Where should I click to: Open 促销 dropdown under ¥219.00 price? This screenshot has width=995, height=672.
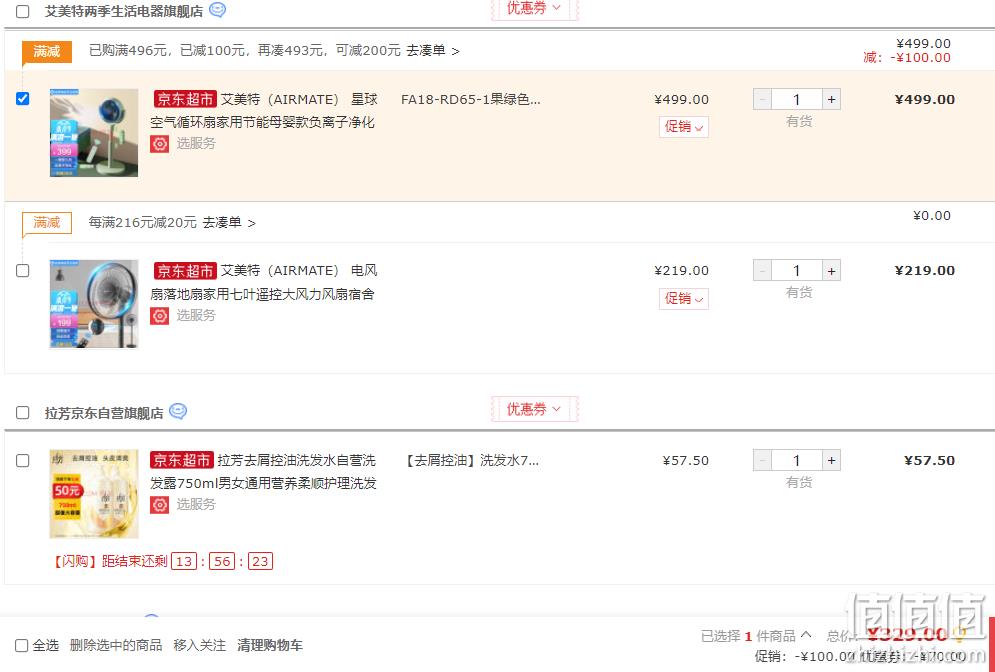(683, 298)
